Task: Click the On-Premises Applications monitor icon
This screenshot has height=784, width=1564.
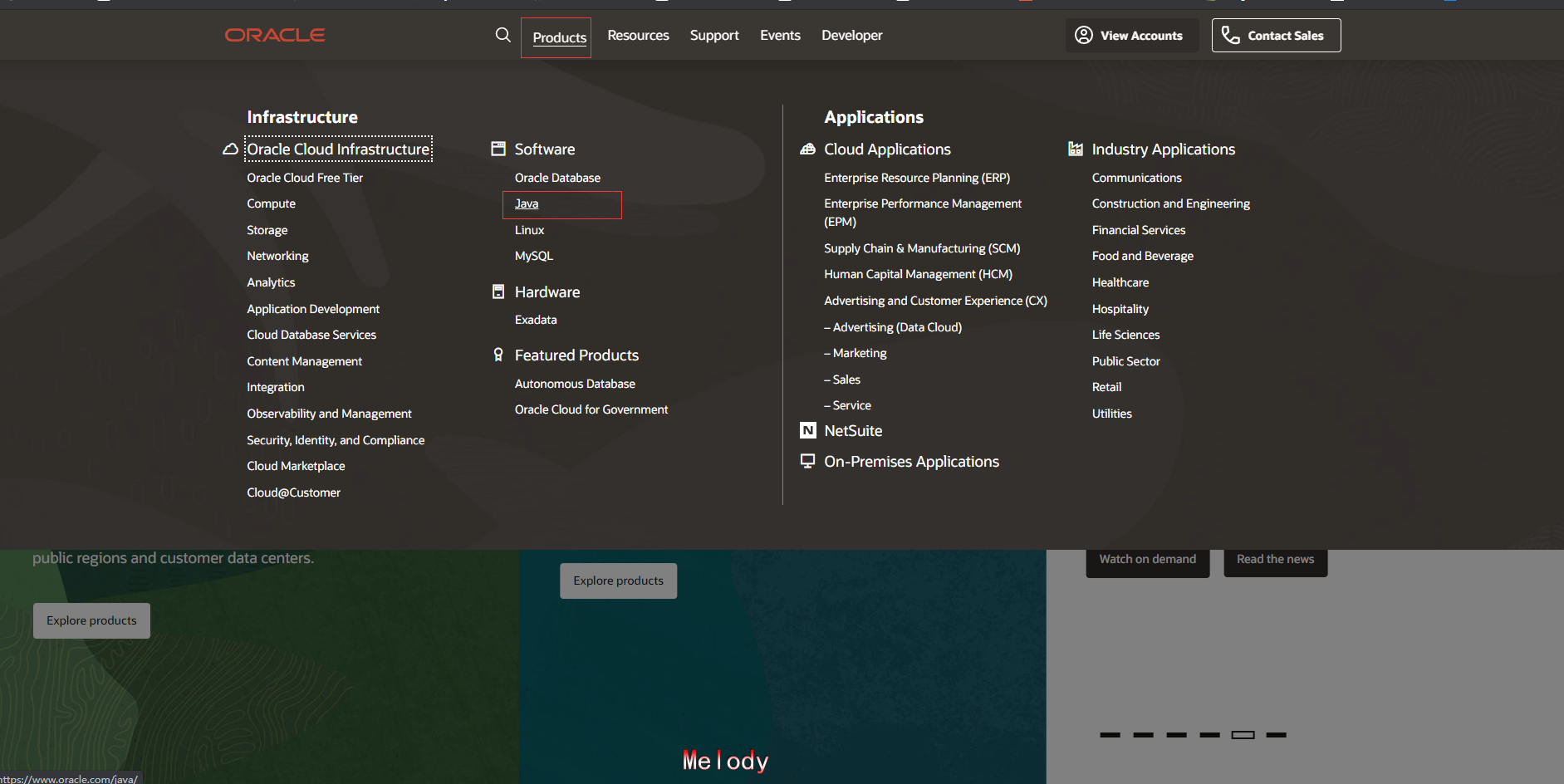Action: tap(807, 461)
